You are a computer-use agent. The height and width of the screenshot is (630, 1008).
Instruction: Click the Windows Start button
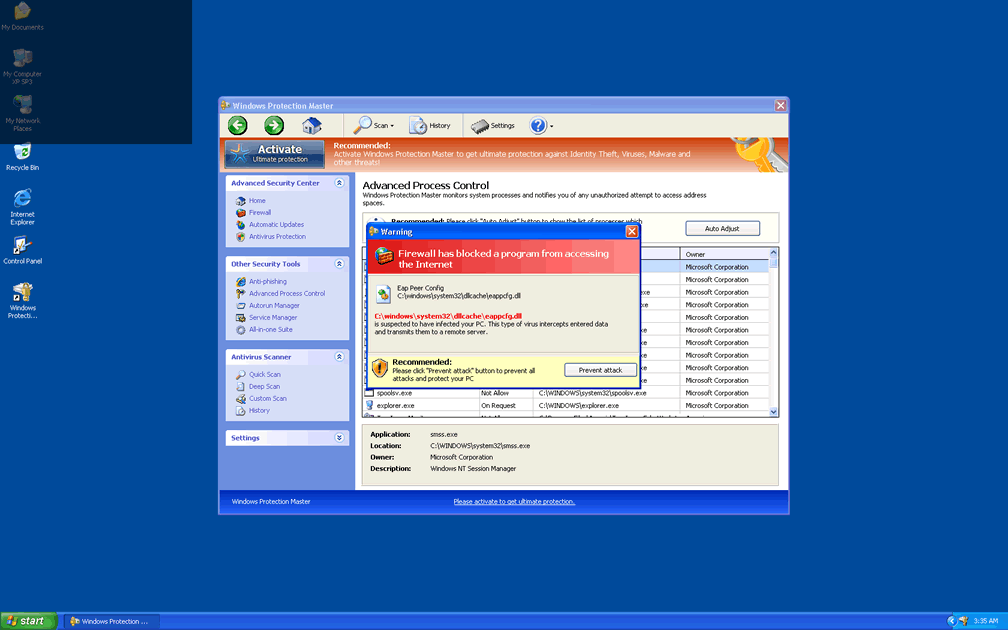28,621
